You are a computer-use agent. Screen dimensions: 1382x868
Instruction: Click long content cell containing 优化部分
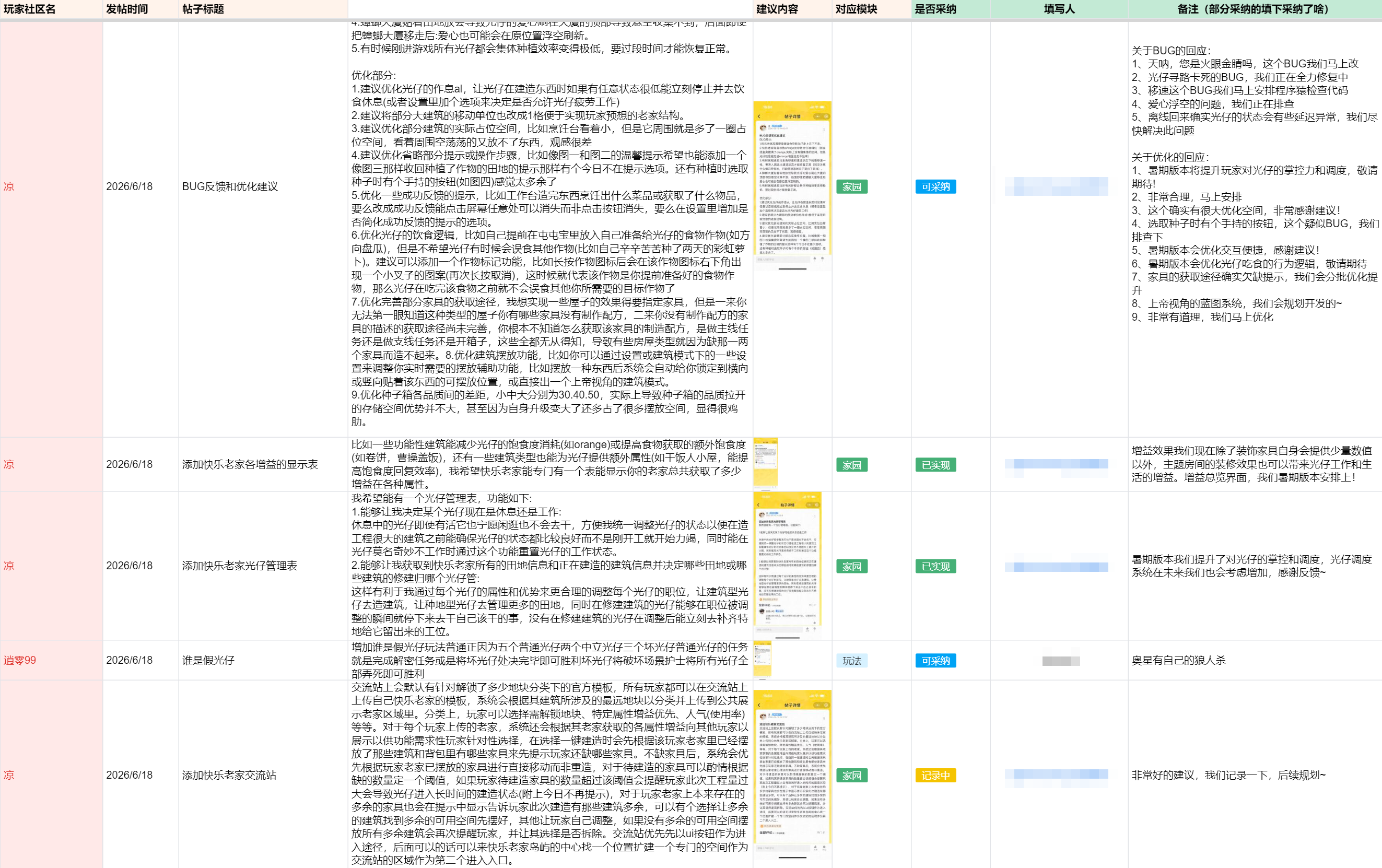point(550,228)
